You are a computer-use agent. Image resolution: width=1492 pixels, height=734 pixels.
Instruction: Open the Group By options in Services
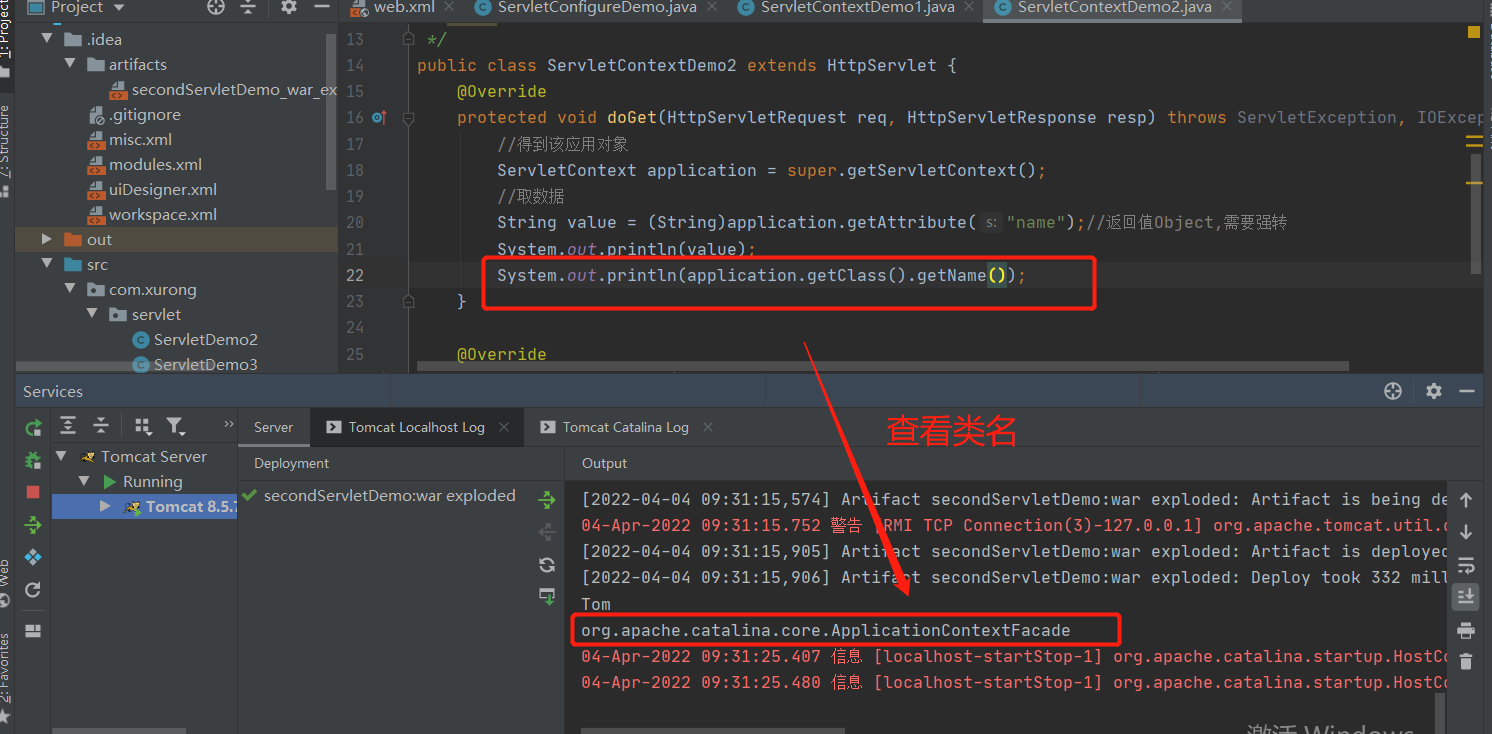pyautogui.click(x=142, y=426)
